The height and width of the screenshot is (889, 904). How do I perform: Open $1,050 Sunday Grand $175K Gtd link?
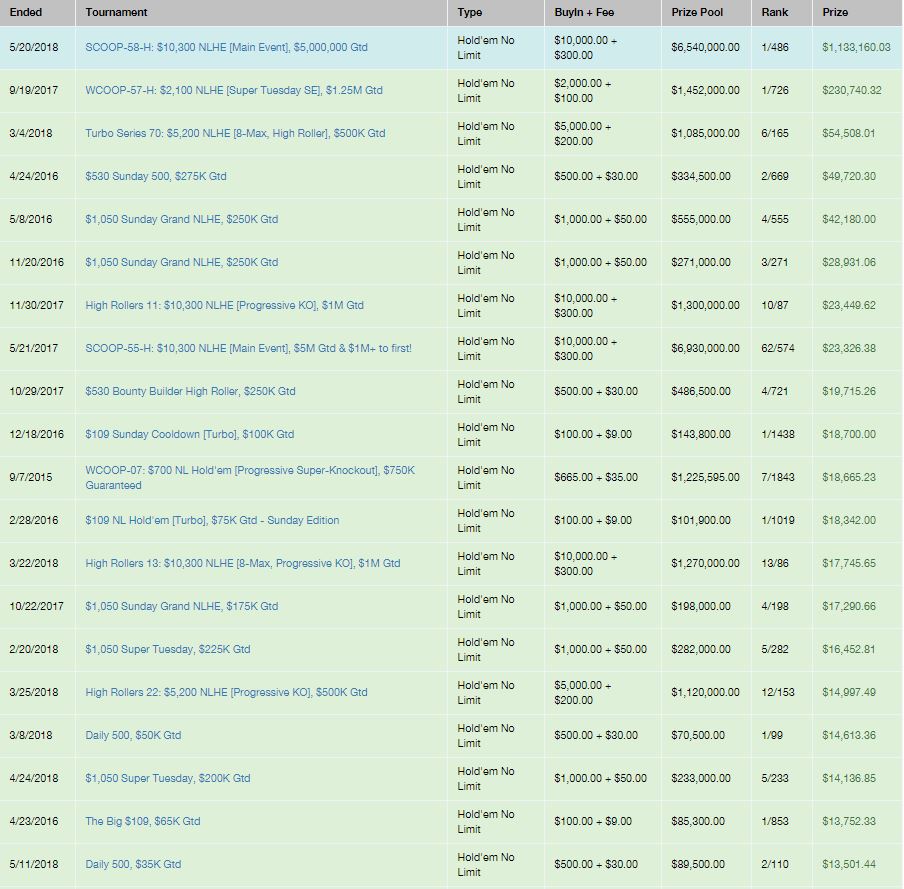pyautogui.click(x=182, y=607)
